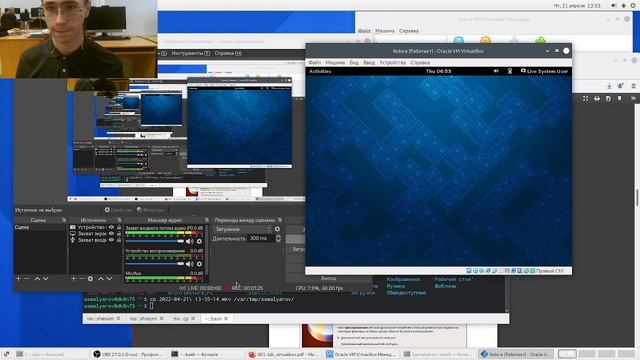Move the scene down in the Scenes list
Screen dimensions: 640x360
[x=45, y=278]
